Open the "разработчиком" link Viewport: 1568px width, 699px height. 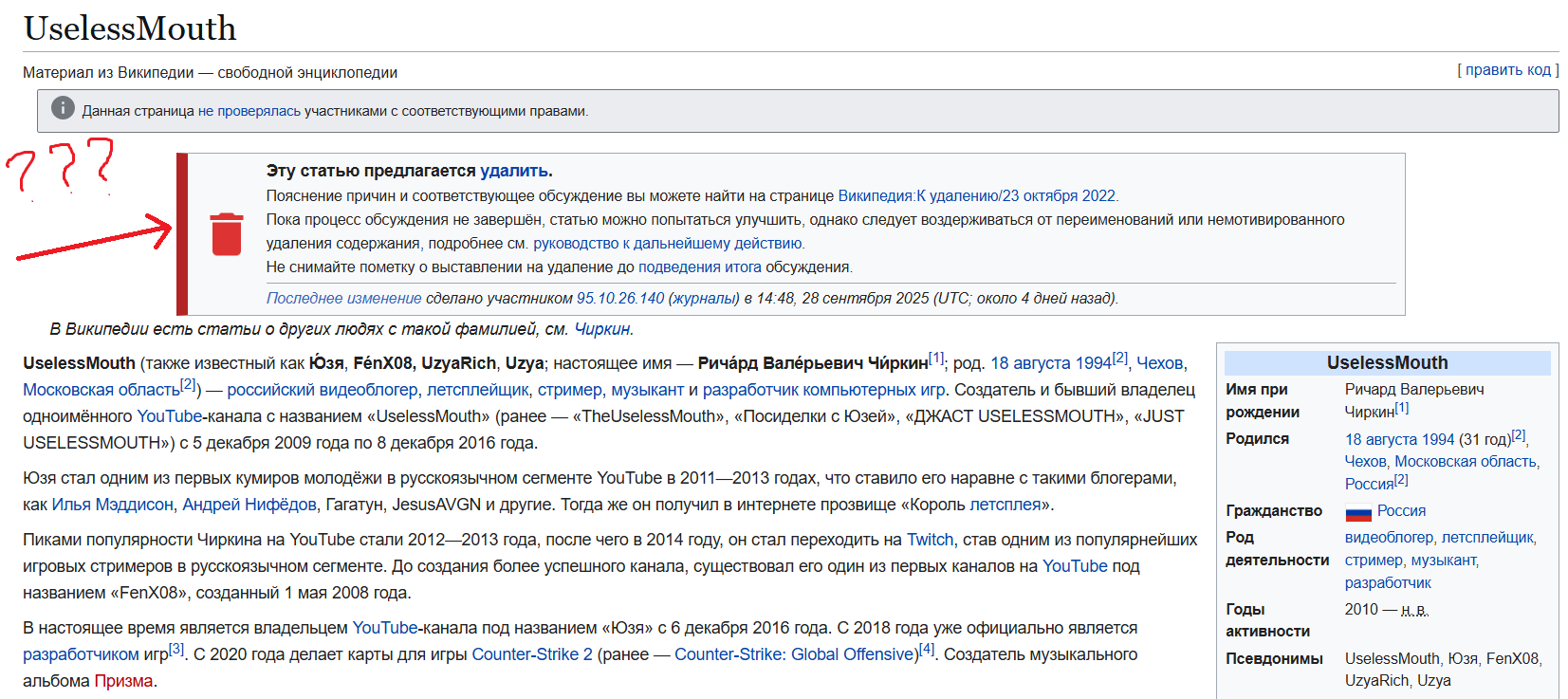coord(81,654)
